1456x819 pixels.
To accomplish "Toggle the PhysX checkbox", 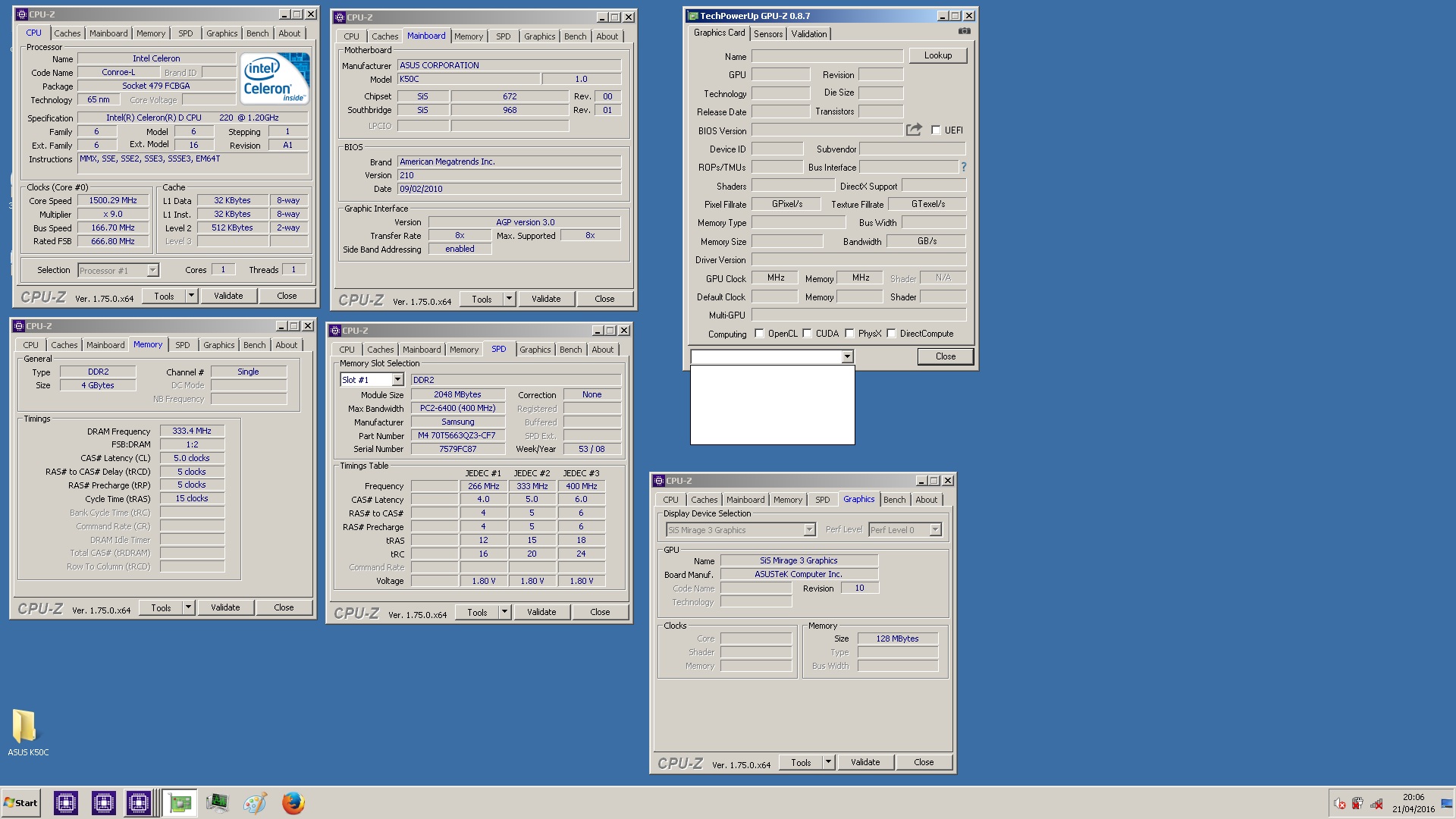I will (x=849, y=334).
